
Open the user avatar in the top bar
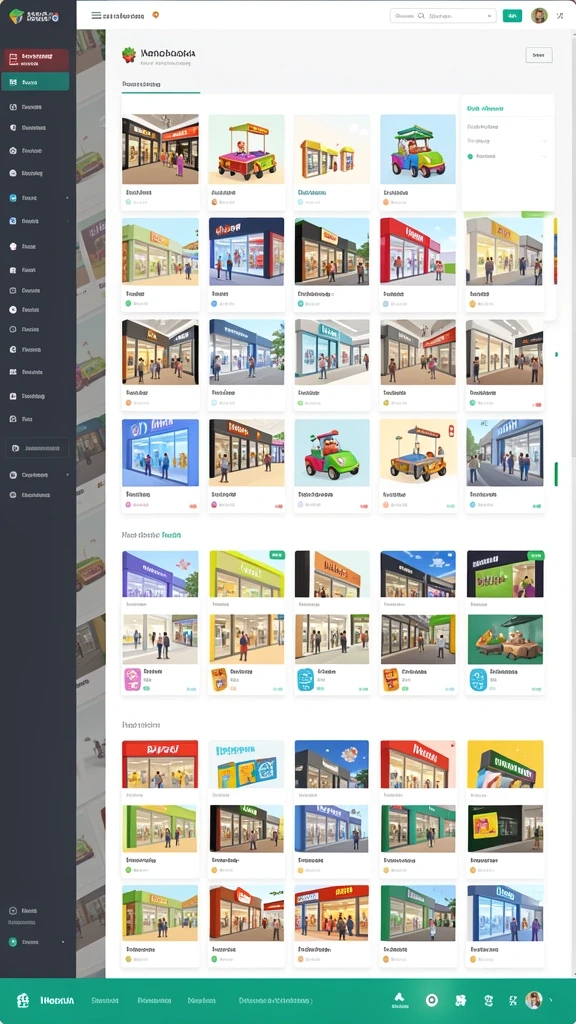point(539,16)
